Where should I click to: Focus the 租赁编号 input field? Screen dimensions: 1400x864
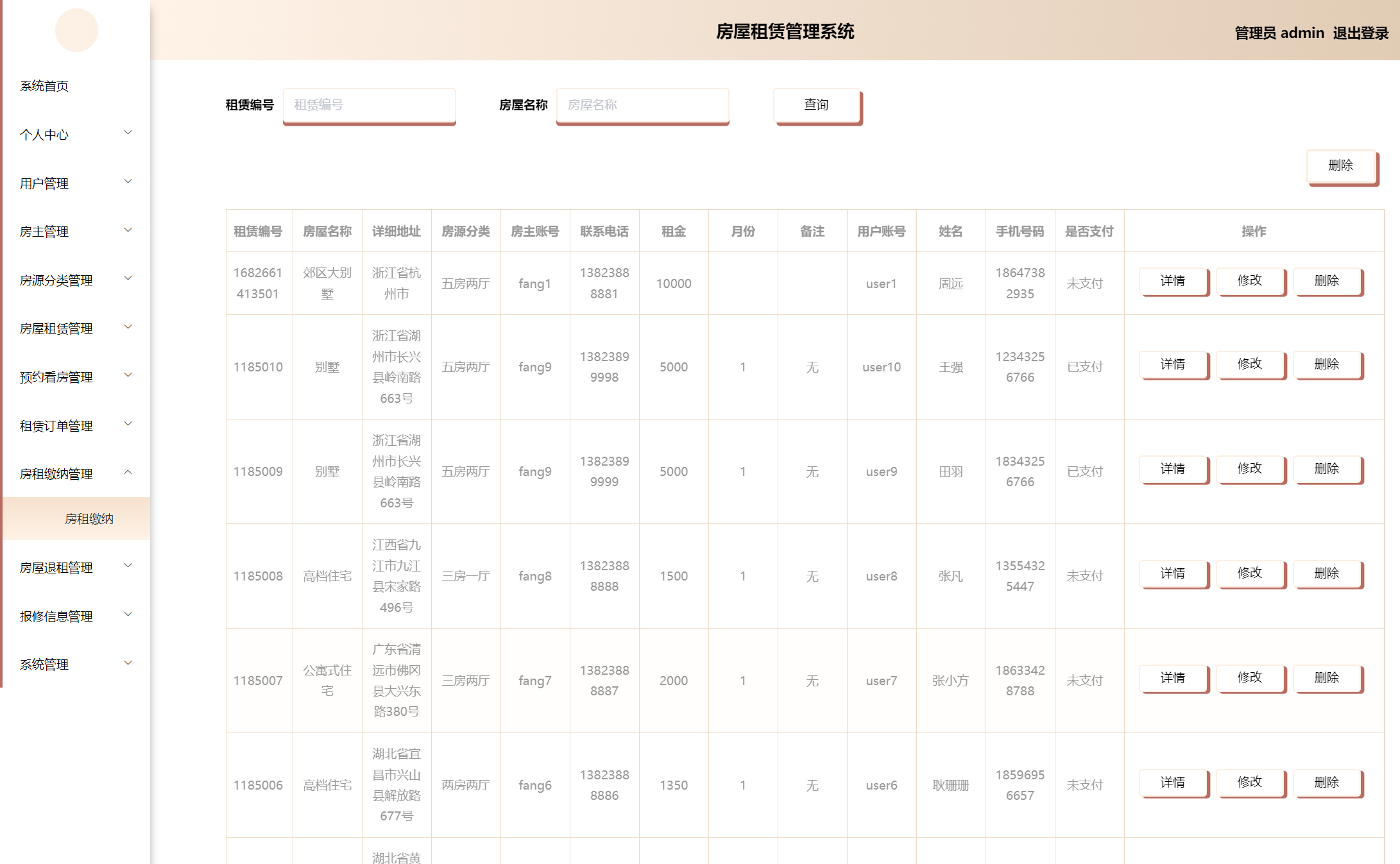(369, 105)
